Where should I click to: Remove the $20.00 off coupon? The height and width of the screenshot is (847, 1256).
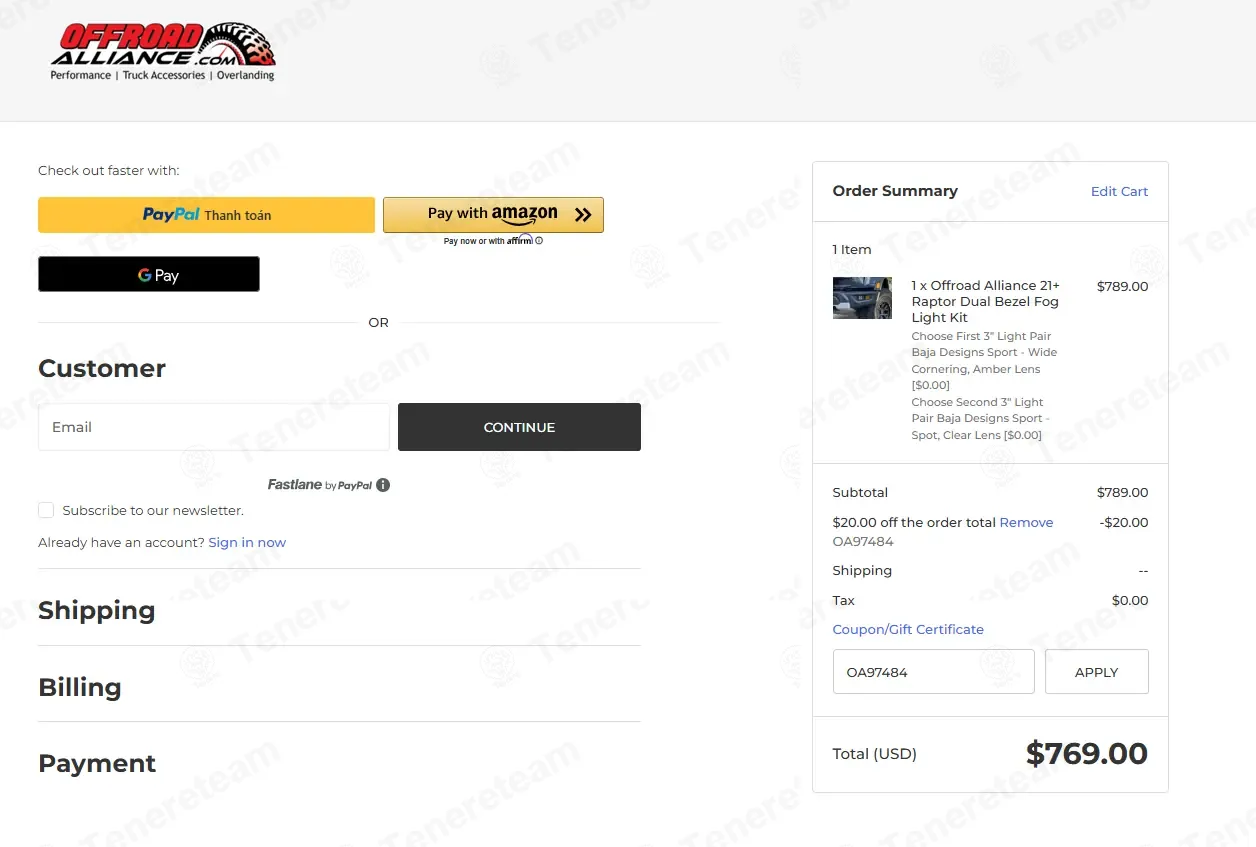click(x=1026, y=522)
